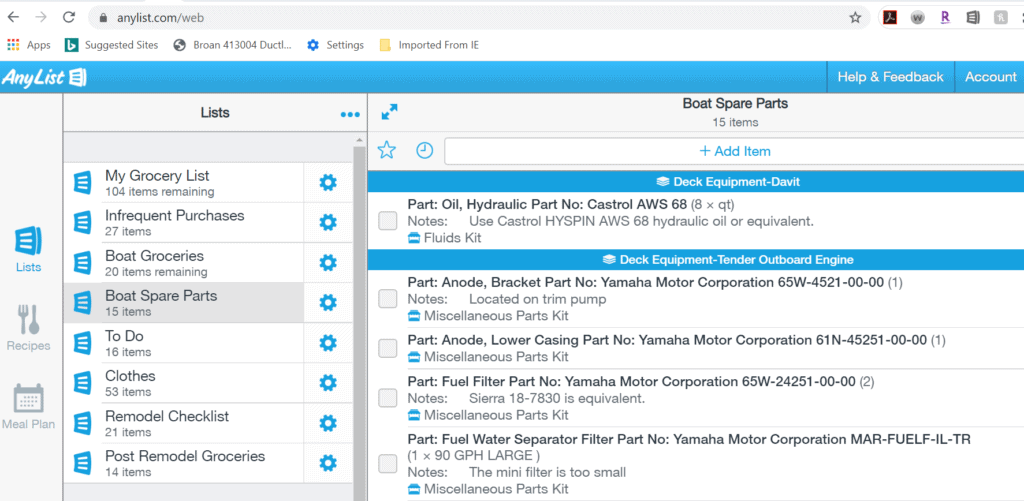Open the purple R browser extension
Screen dimensions: 1024x501
(x=945, y=18)
